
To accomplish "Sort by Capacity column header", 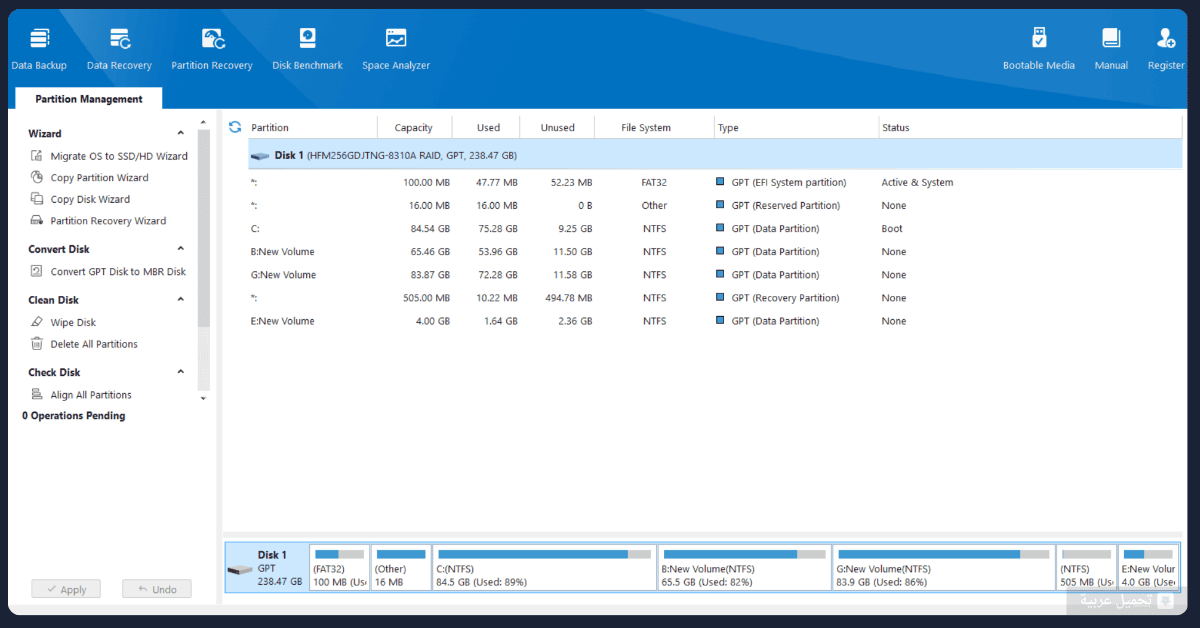I will coord(414,128).
